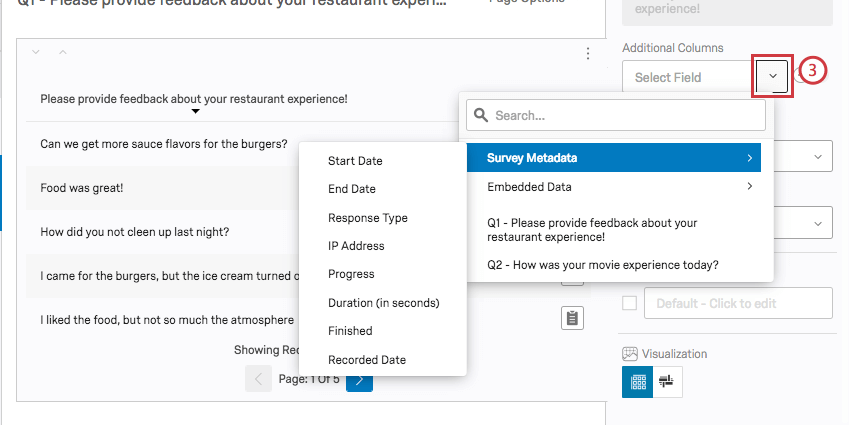850x425 pixels.
Task: Choose the Q2 movie experience question
Action: [603, 265]
